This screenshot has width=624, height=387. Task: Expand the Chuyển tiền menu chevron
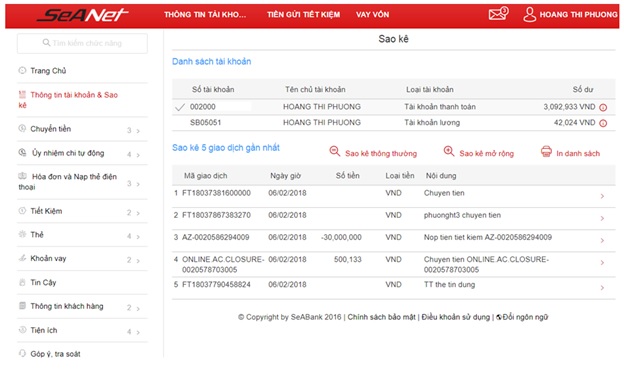coord(138,131)
